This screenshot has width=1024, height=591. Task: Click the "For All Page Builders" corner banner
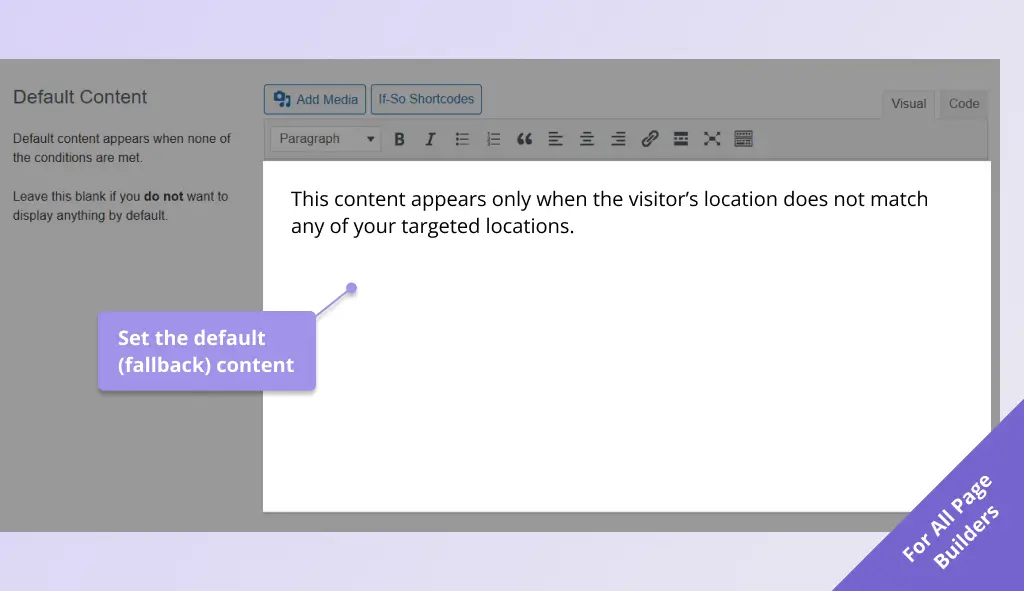coord(952,522)
